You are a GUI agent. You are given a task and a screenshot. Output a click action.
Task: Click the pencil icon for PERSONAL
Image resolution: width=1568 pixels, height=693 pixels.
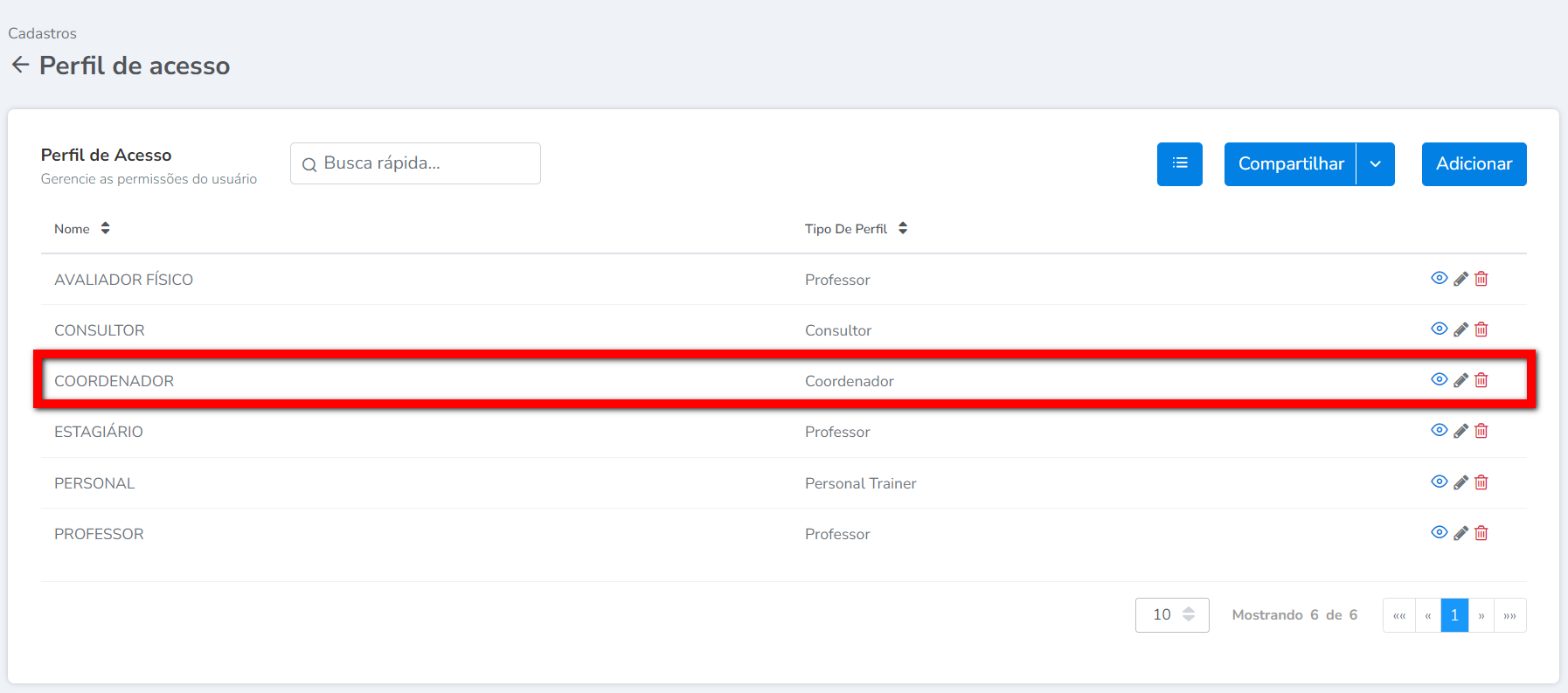click(x=1460, y=482)
